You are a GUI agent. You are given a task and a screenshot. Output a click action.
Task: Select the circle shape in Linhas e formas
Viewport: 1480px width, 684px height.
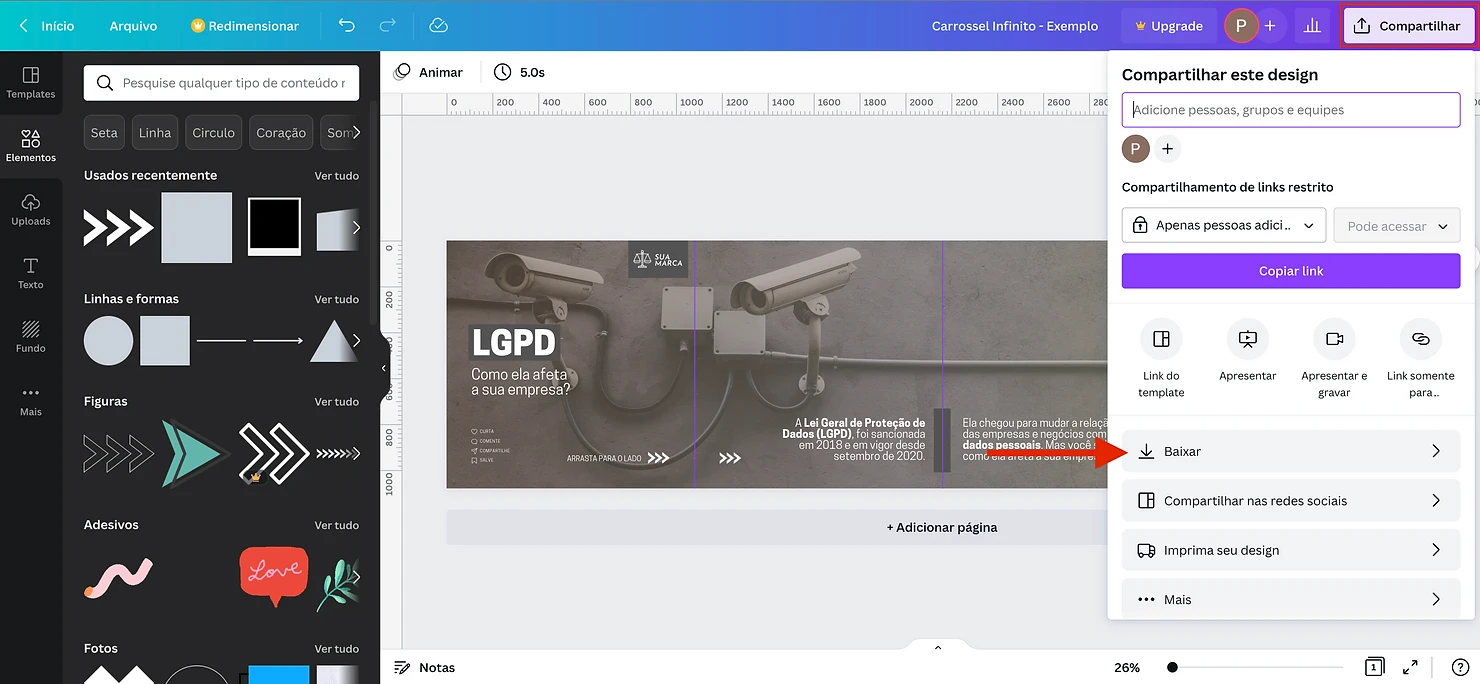click(x=108, y=341)
